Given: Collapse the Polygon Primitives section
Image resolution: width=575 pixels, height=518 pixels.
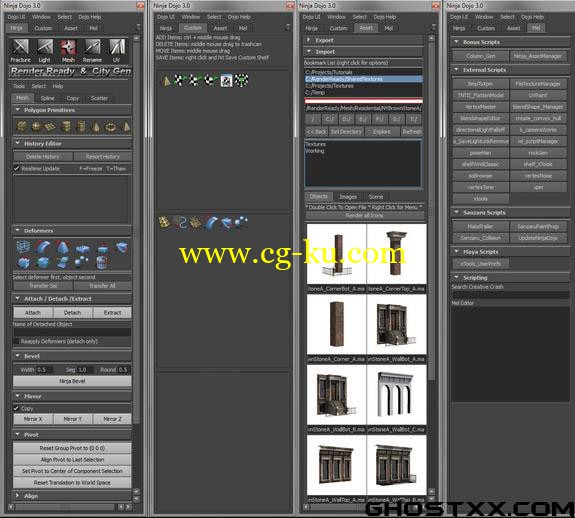Looking at the screenshot, I should point(17,110).
